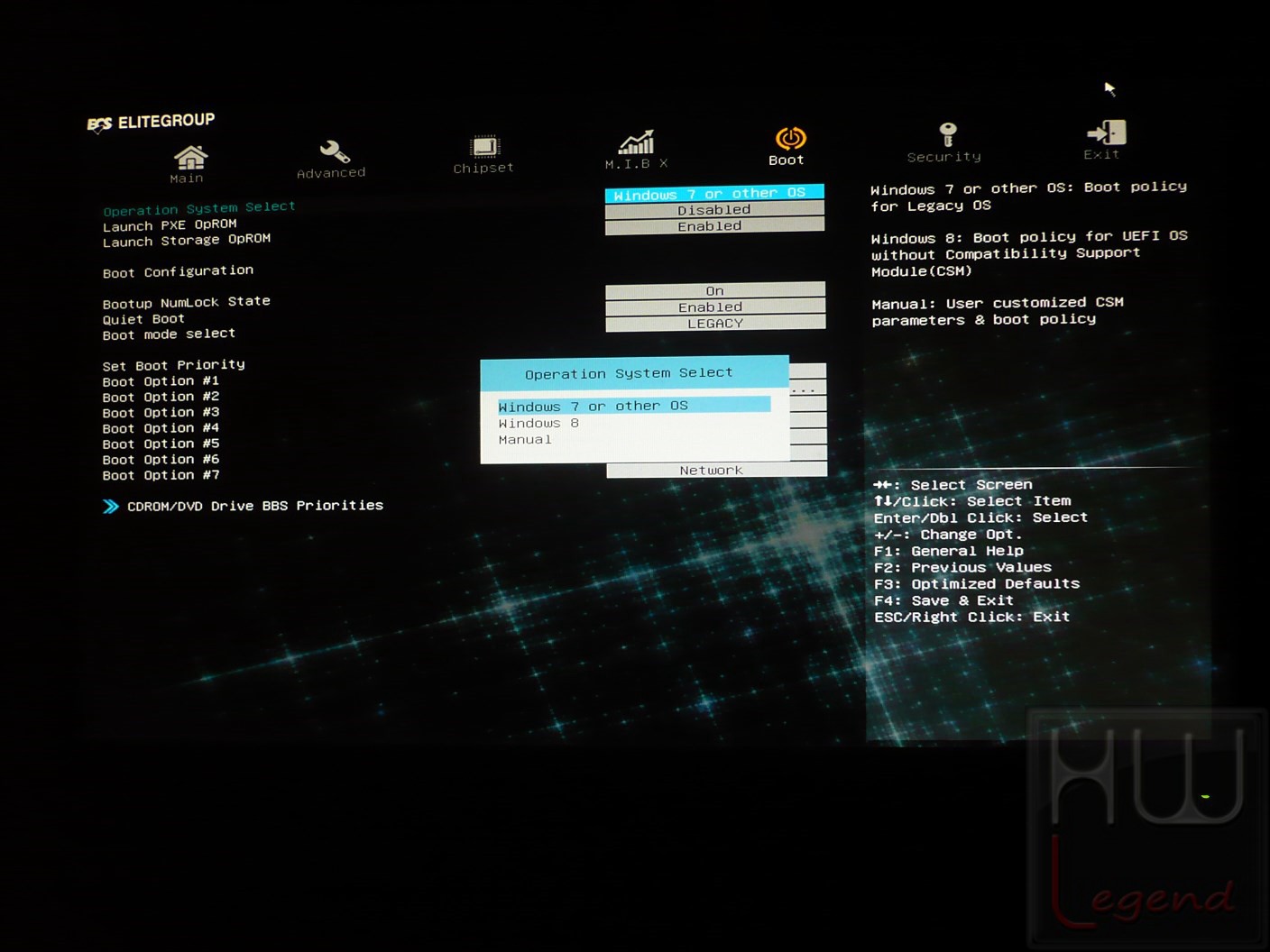Switch to the Security tab label
Screen dimensions: 1270x952
click(x=944, y=157)
